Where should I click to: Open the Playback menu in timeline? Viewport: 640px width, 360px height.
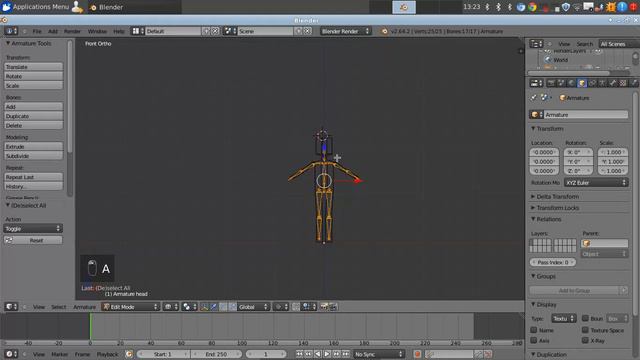coord(107,354)
